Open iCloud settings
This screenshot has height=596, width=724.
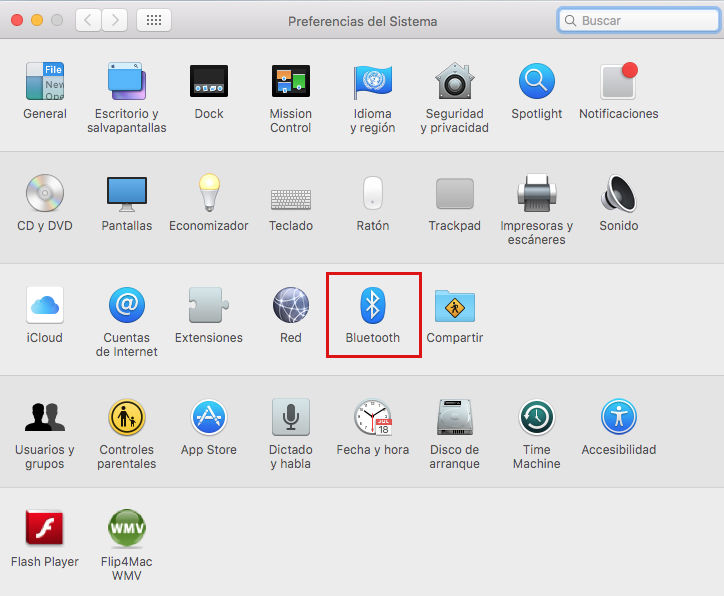[x=45, y=305]
